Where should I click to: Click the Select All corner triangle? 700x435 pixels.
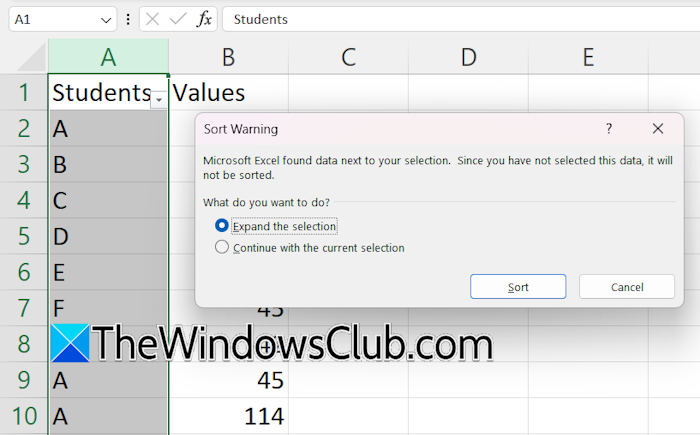[x=31, y=57]
